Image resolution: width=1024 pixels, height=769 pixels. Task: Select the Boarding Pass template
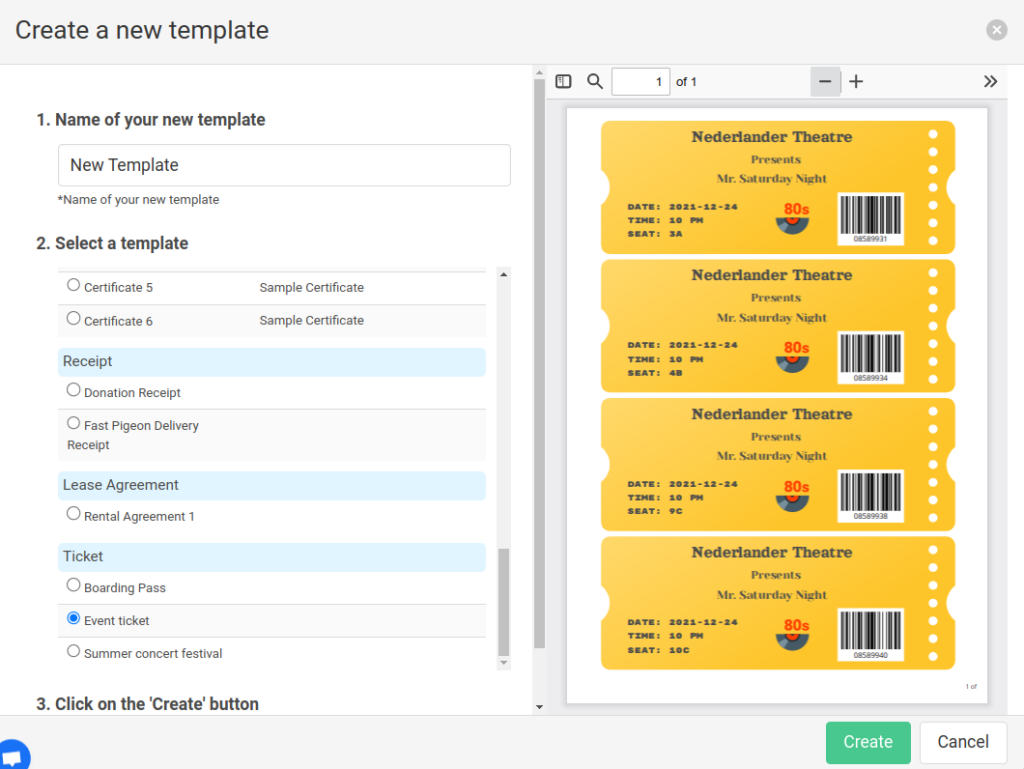tap(73, 585)
